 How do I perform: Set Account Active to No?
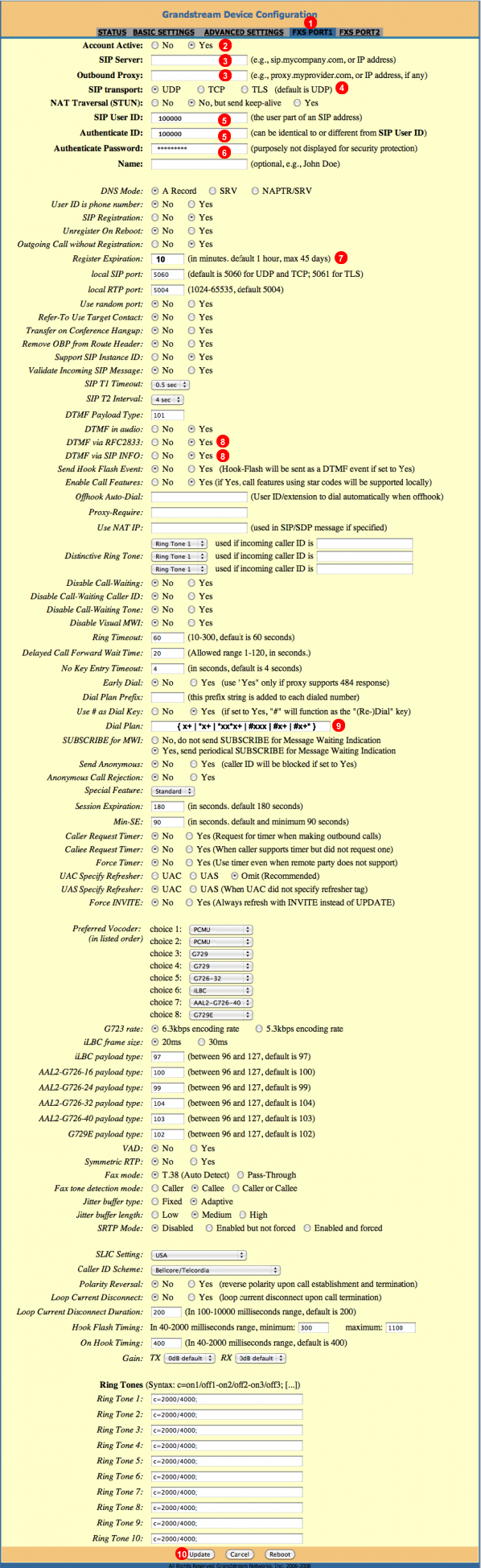pyautogui.click(x=155, y=46)
